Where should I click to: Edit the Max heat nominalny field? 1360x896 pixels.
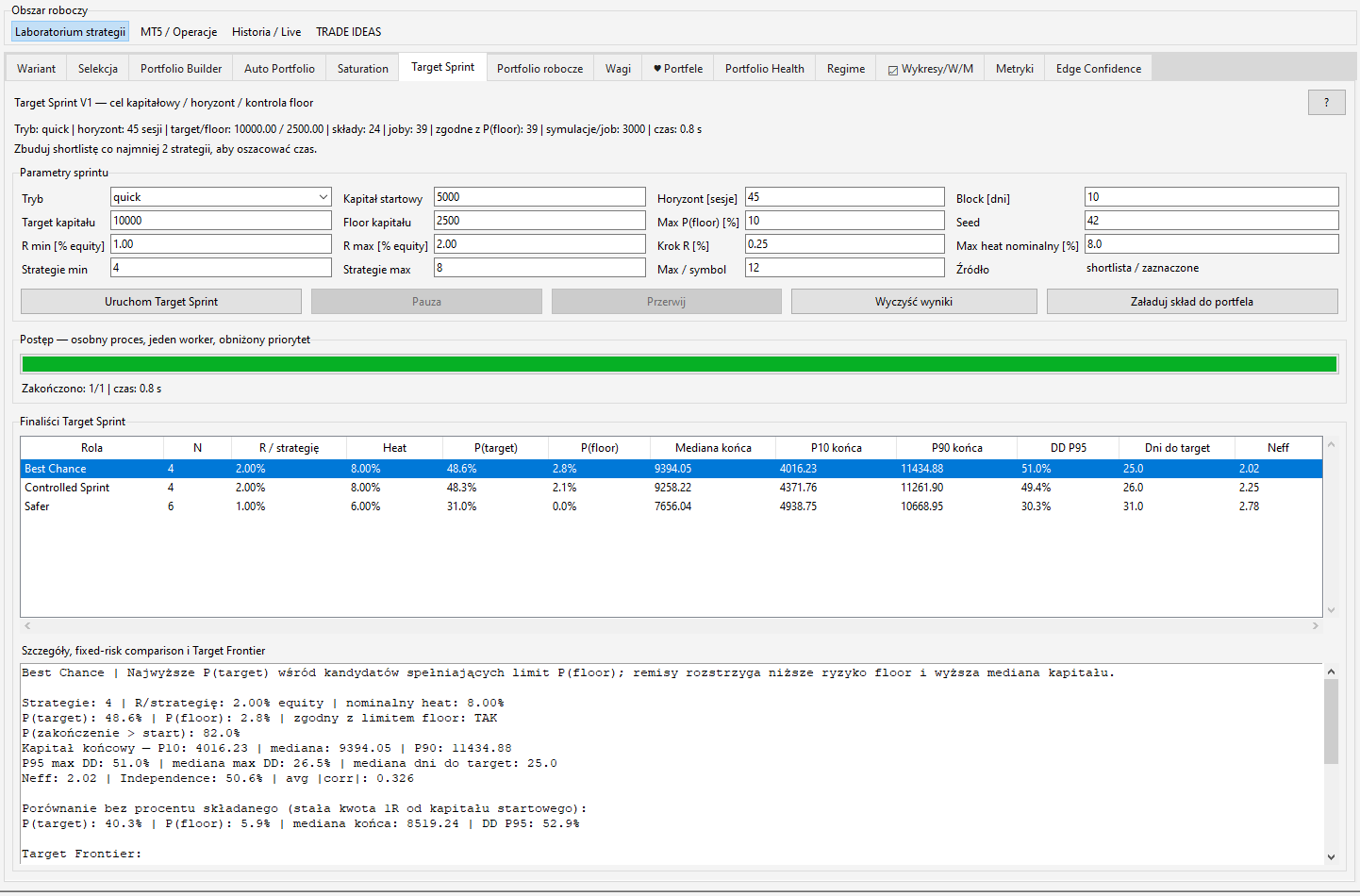(1212, 244)
